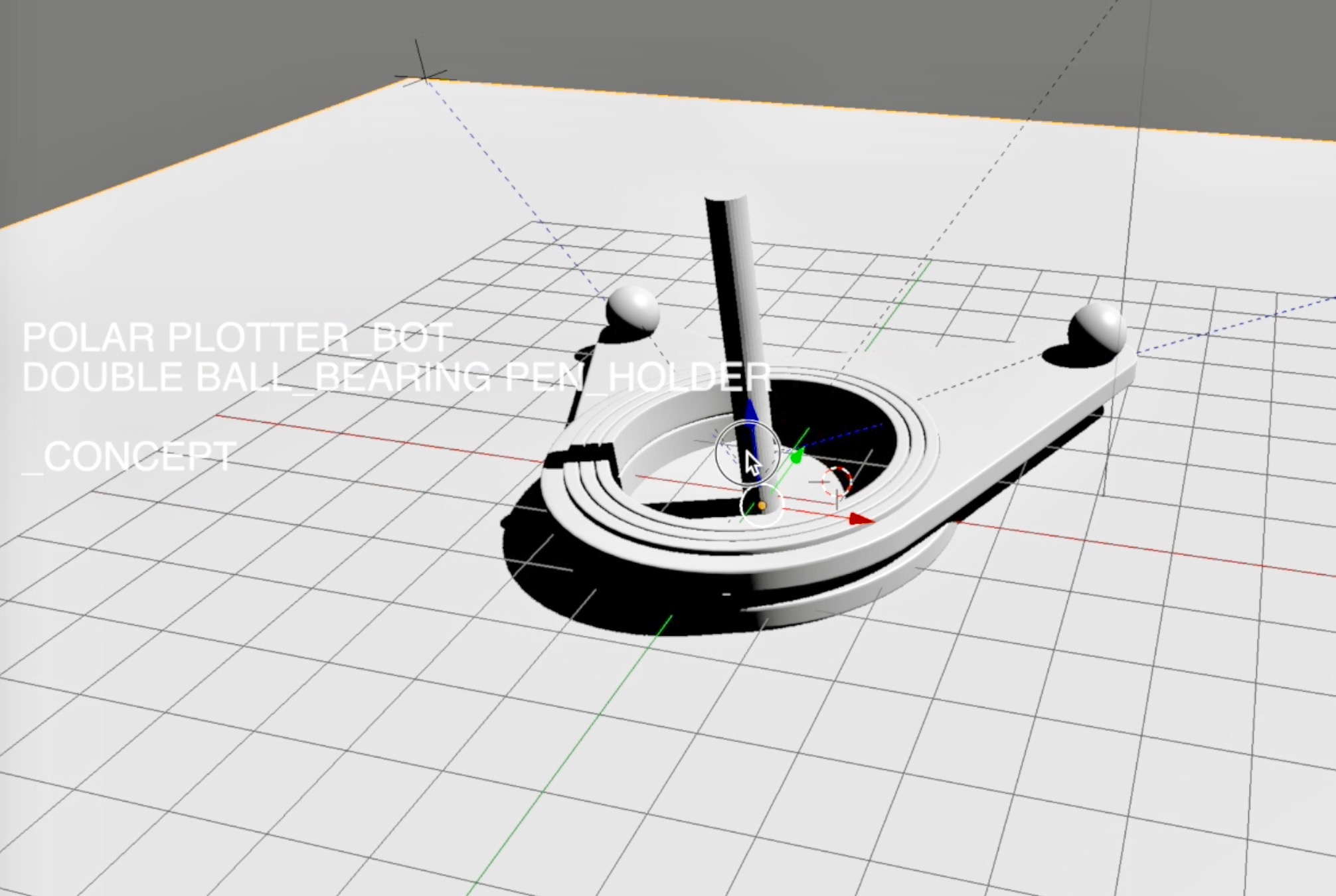Click the red-white dashed 3D cursor
Screen dimensions: 1336x896
[x=837, y=481]
